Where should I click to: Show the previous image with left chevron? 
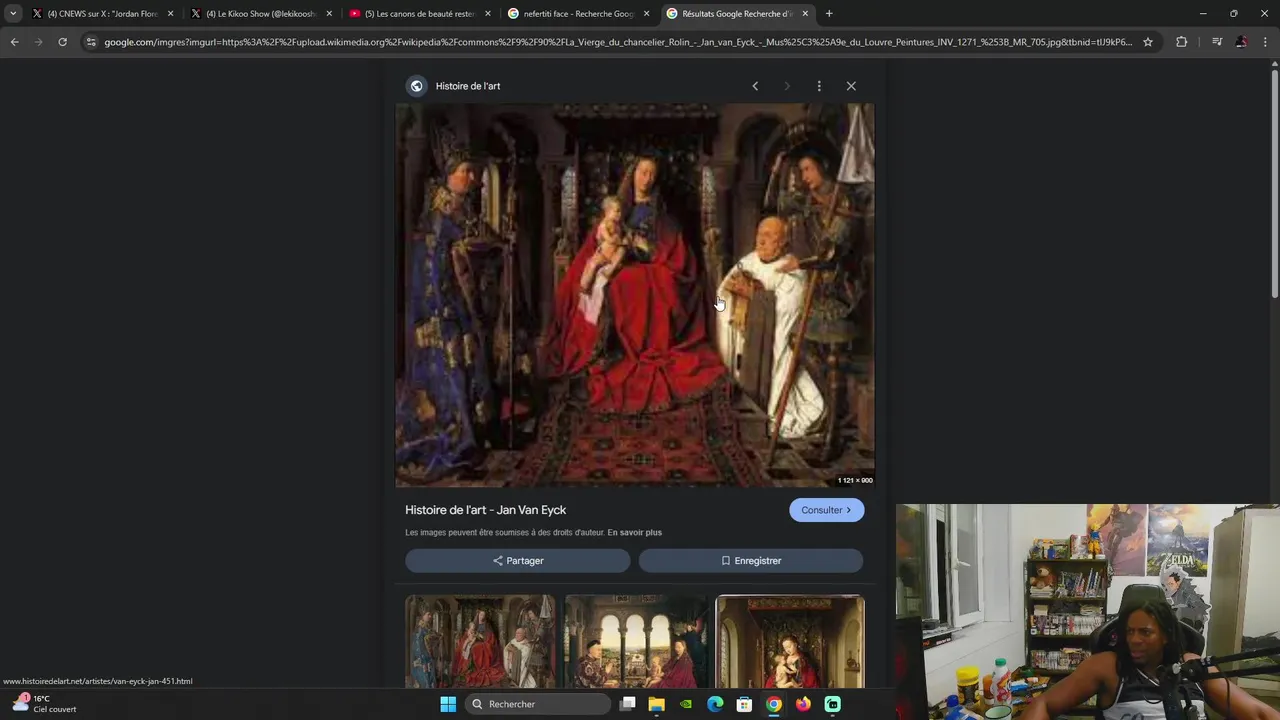click(755, 86)
